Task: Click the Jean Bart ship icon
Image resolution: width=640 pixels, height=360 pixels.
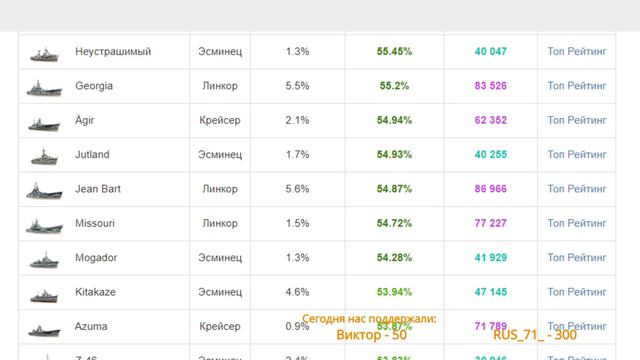Action: click(44, 191)
